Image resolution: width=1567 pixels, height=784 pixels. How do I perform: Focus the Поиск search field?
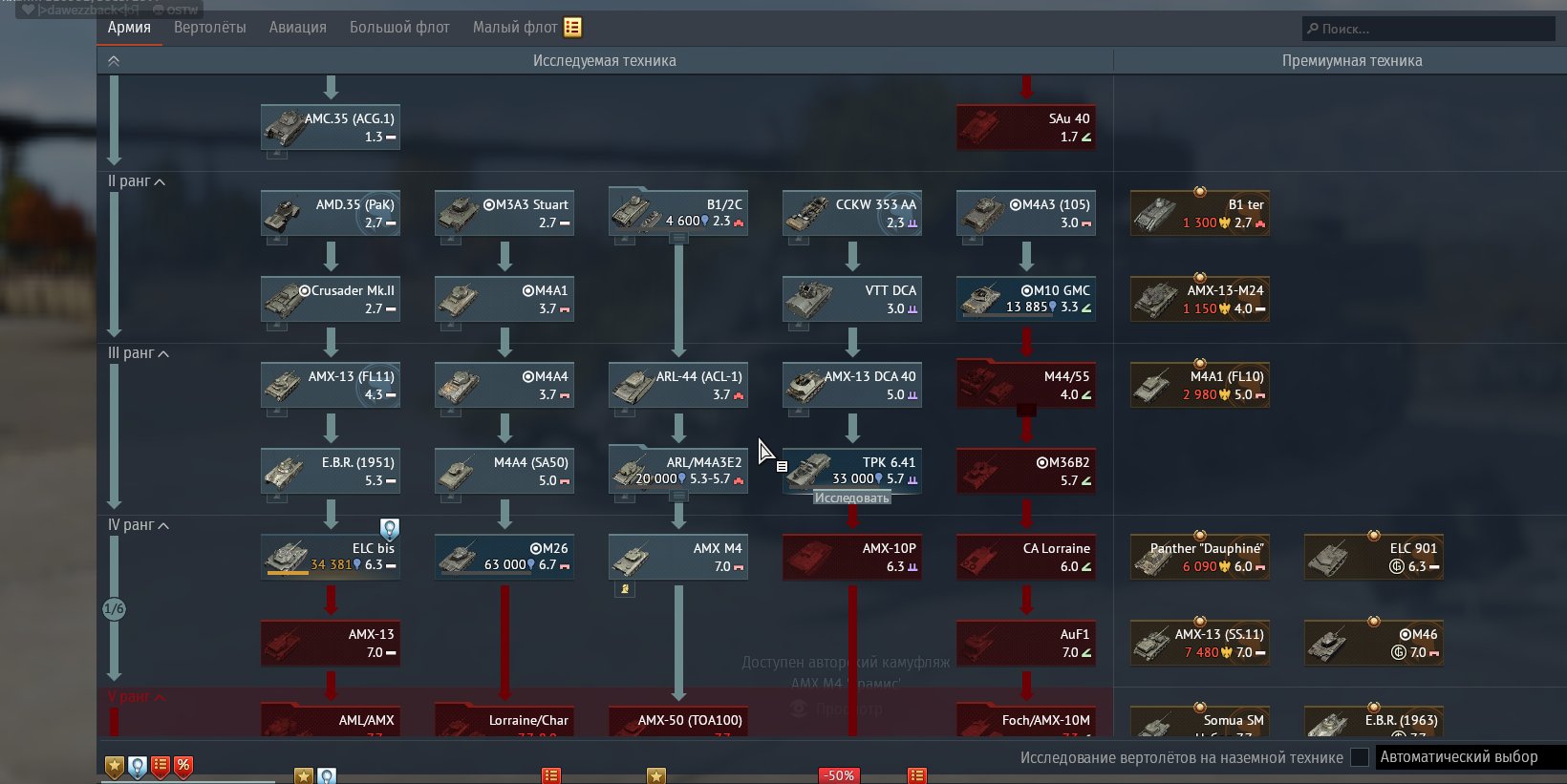[1428, 29]
